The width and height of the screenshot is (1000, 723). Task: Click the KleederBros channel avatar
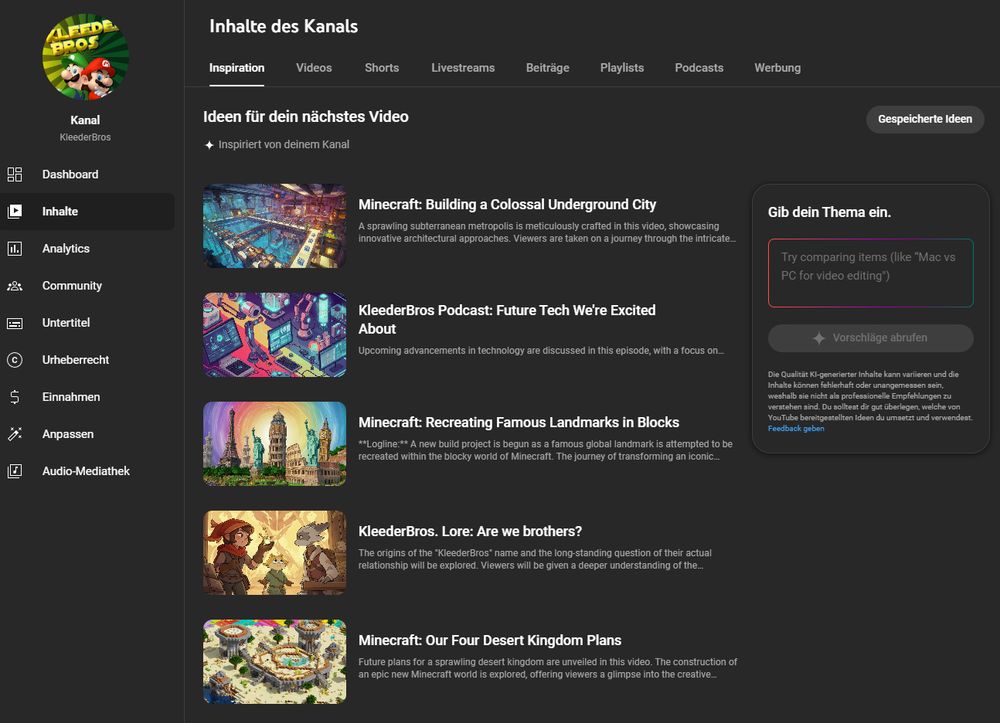[85, 57]
